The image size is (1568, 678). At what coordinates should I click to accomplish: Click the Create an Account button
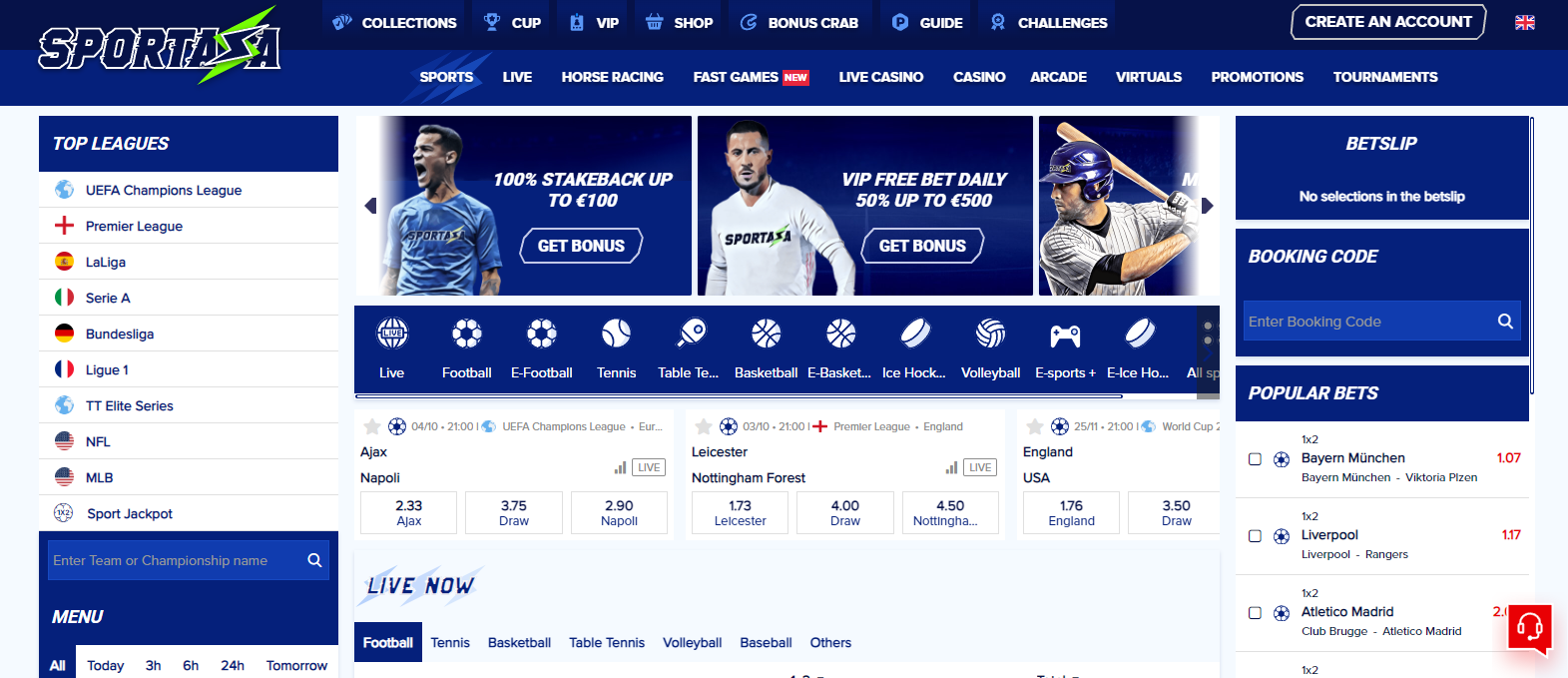1388,22
